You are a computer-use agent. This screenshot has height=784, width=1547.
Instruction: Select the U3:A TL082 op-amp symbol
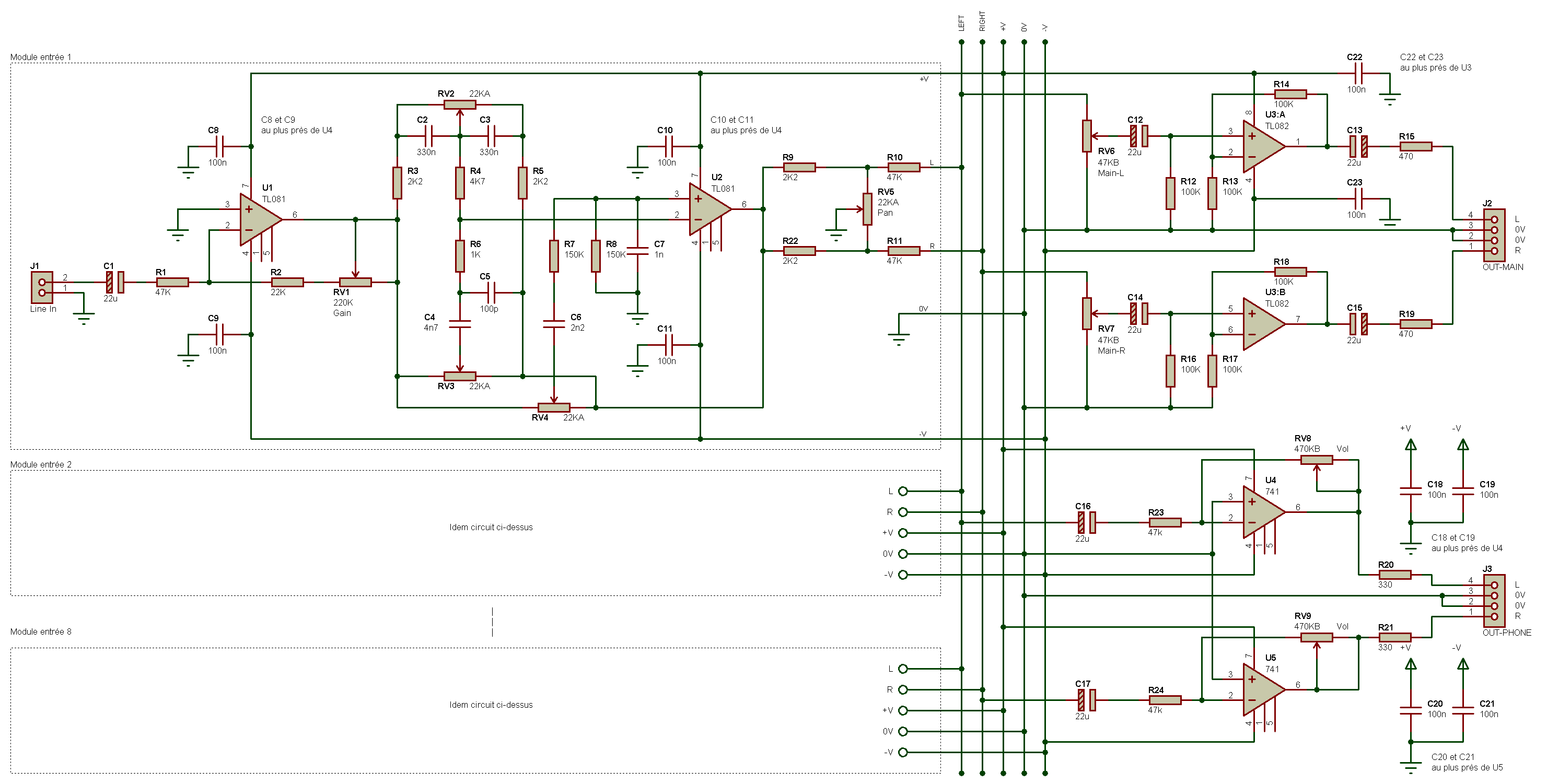pyautogui.click(x=1261, y=146)
